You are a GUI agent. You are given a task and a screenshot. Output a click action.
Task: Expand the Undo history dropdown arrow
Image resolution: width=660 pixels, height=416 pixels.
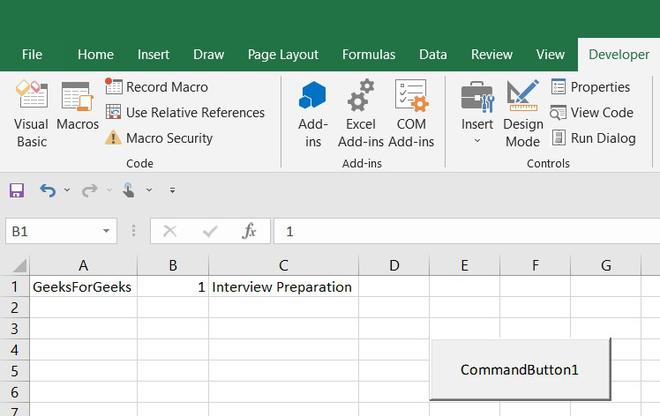pyautogui.click(x=67, y=190)
